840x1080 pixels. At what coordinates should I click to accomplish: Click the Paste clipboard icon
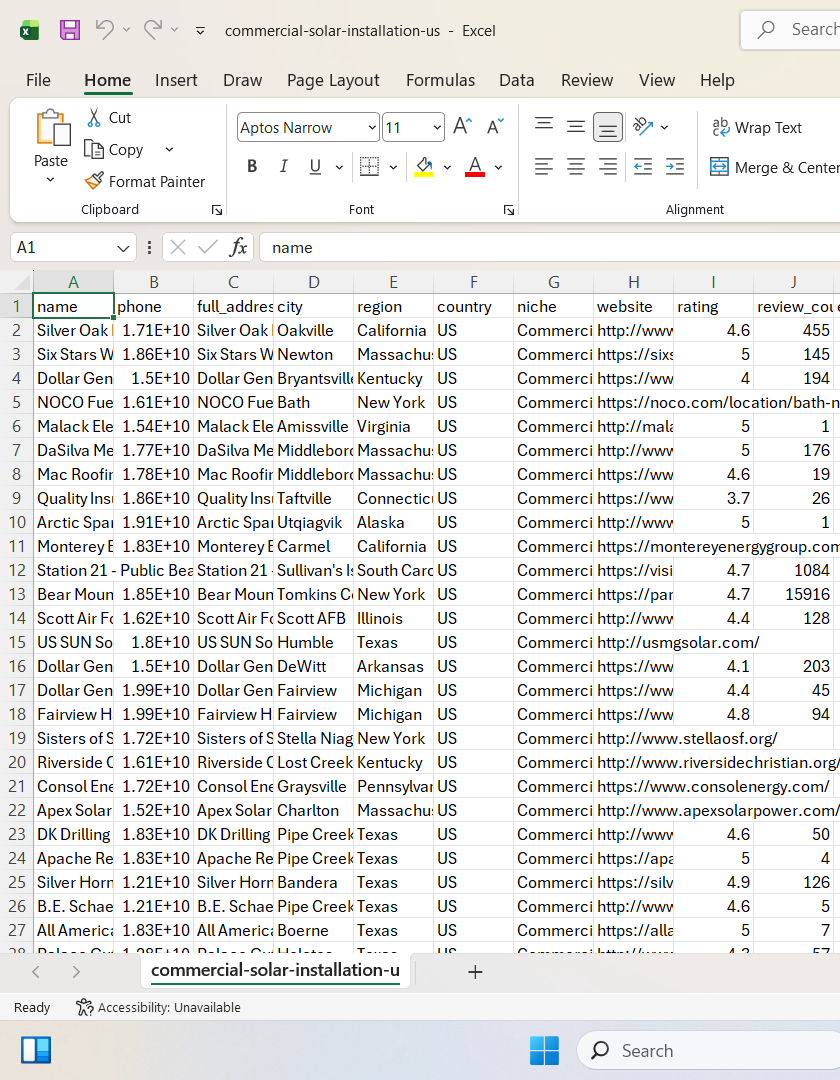click(53, 128)
